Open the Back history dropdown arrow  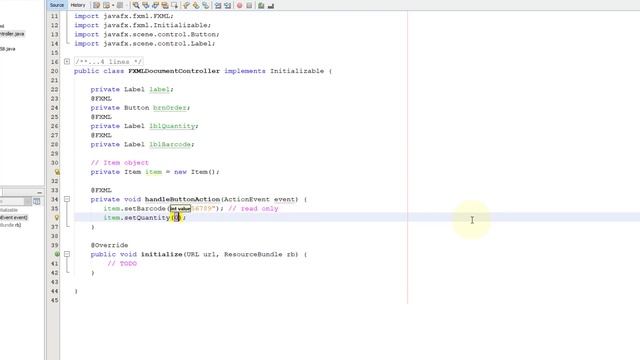113,5
